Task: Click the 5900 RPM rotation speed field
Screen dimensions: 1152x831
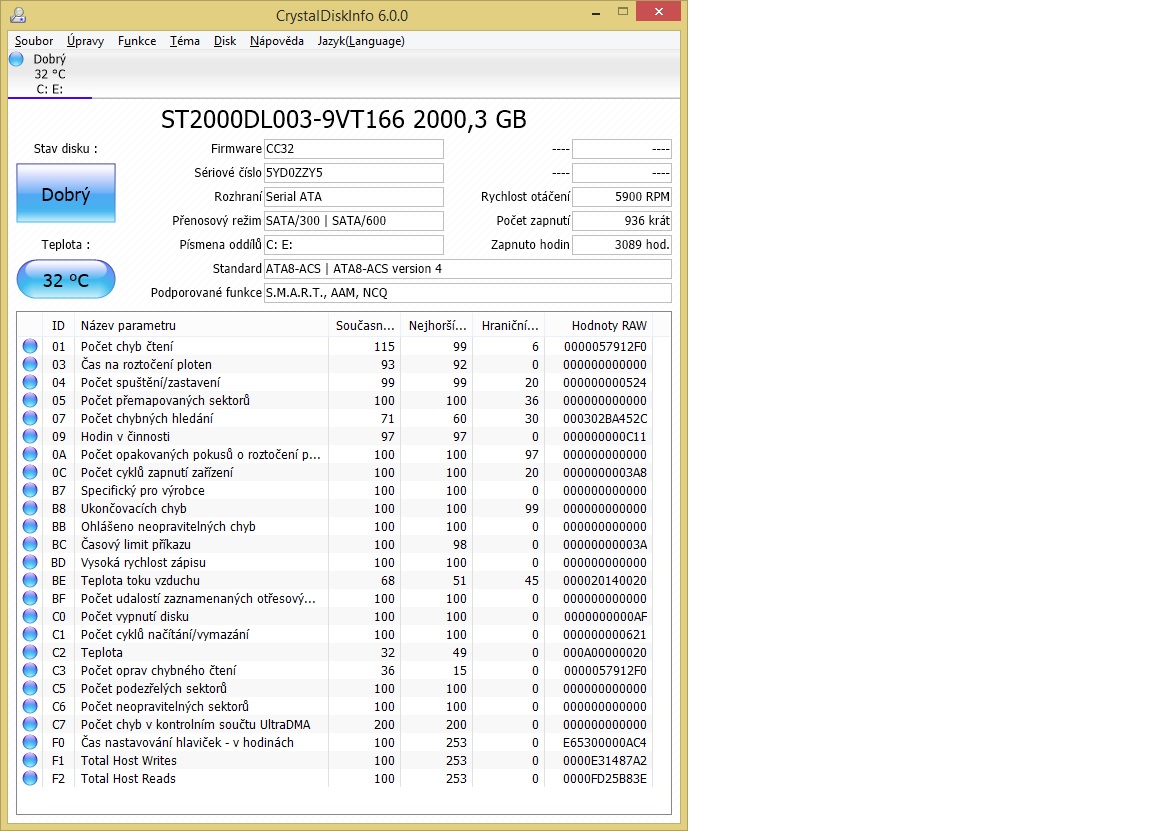Action: coord(622,197)
